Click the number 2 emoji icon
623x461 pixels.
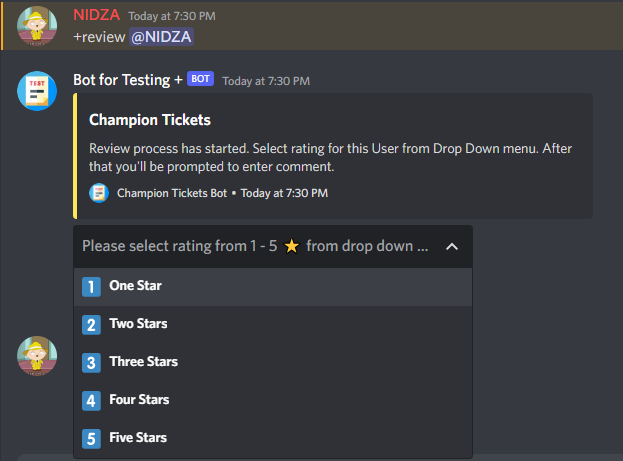92,325
